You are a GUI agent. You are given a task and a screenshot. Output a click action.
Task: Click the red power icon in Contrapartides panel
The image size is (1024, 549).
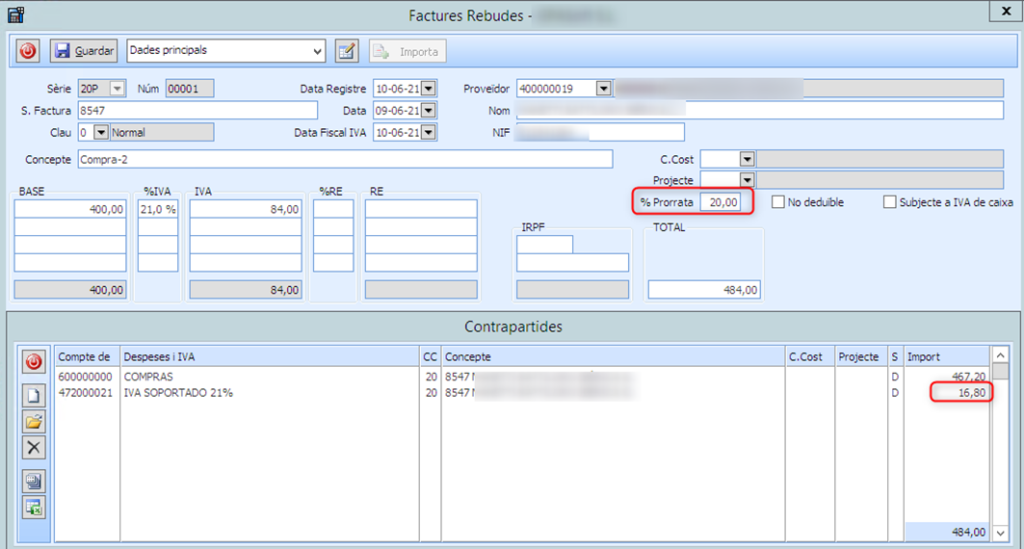pyautogui.click(x=34, y=362)
